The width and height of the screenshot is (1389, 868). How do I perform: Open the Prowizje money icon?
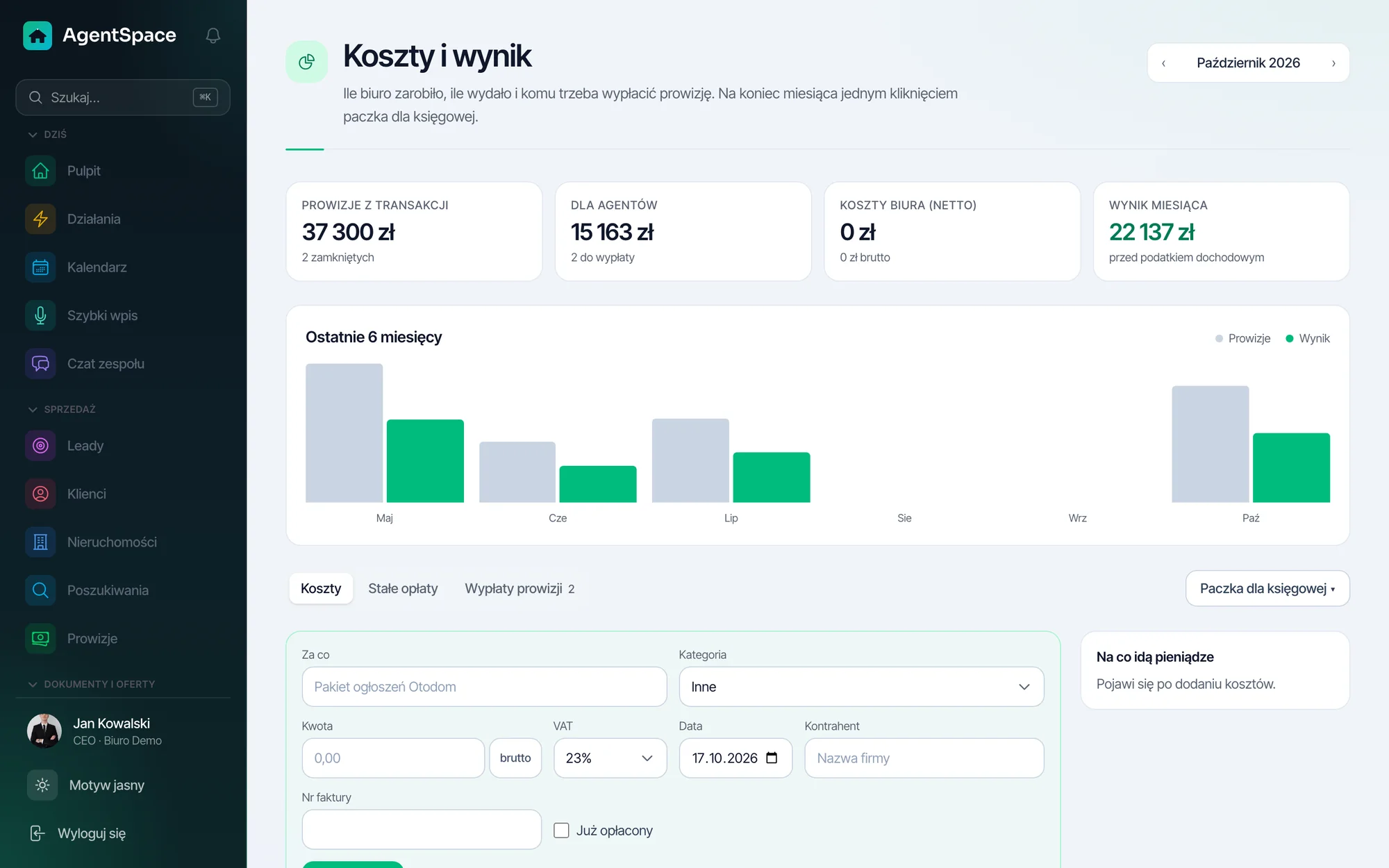pos(40,639)
